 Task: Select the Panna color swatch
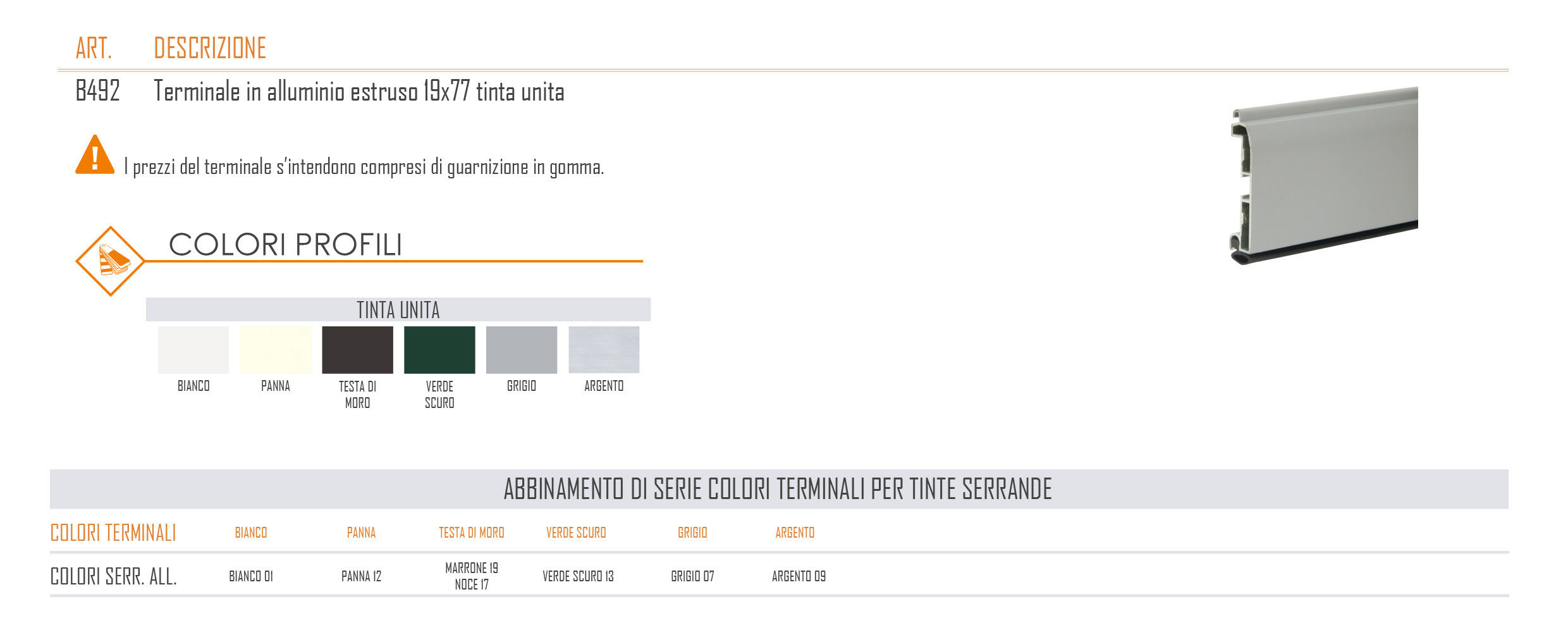tap(276, 350)
